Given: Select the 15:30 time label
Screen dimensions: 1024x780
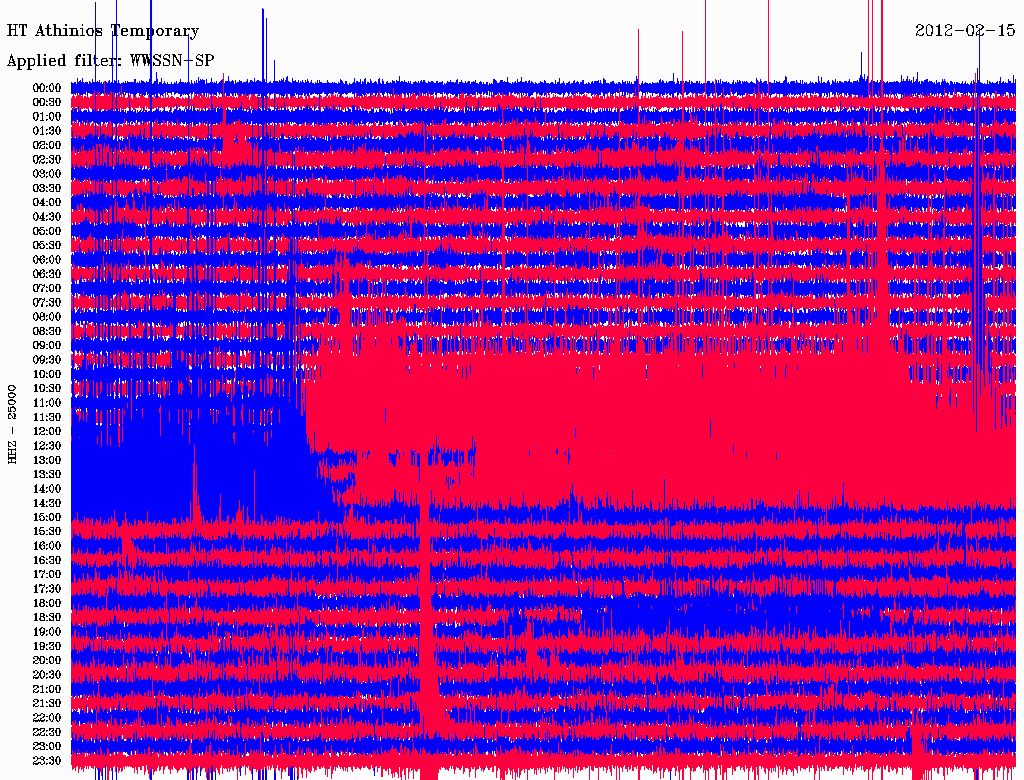Looking at the screenshot, I should (x=47, y=532).
